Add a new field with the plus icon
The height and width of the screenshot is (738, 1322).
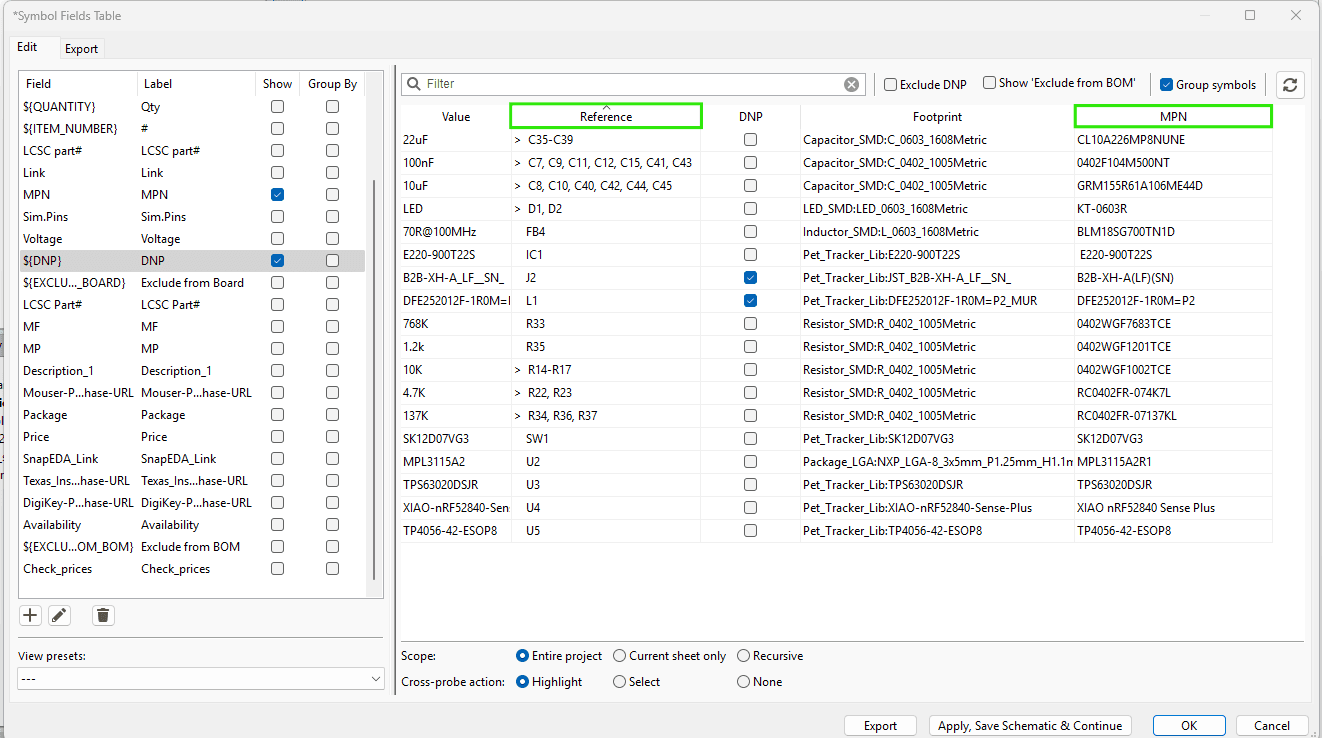click(30, 615)
